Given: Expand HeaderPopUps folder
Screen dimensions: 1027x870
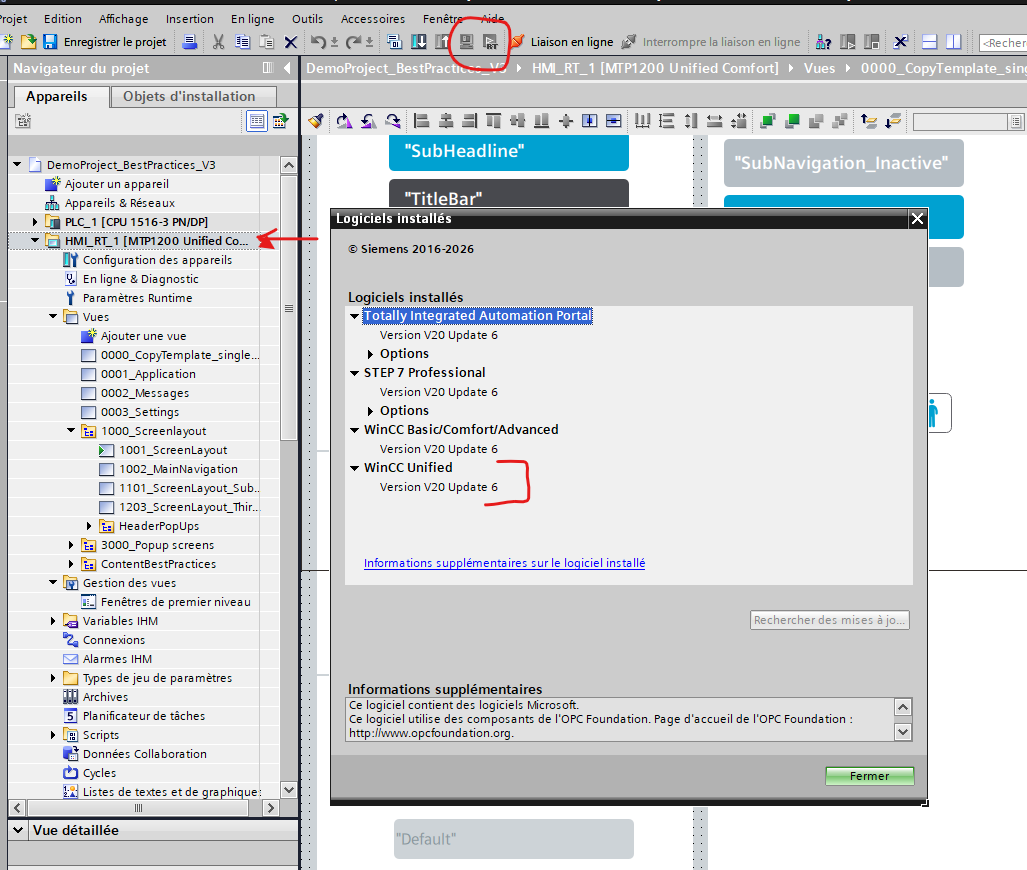Looking at the screenshot, I should pos(89,525).
